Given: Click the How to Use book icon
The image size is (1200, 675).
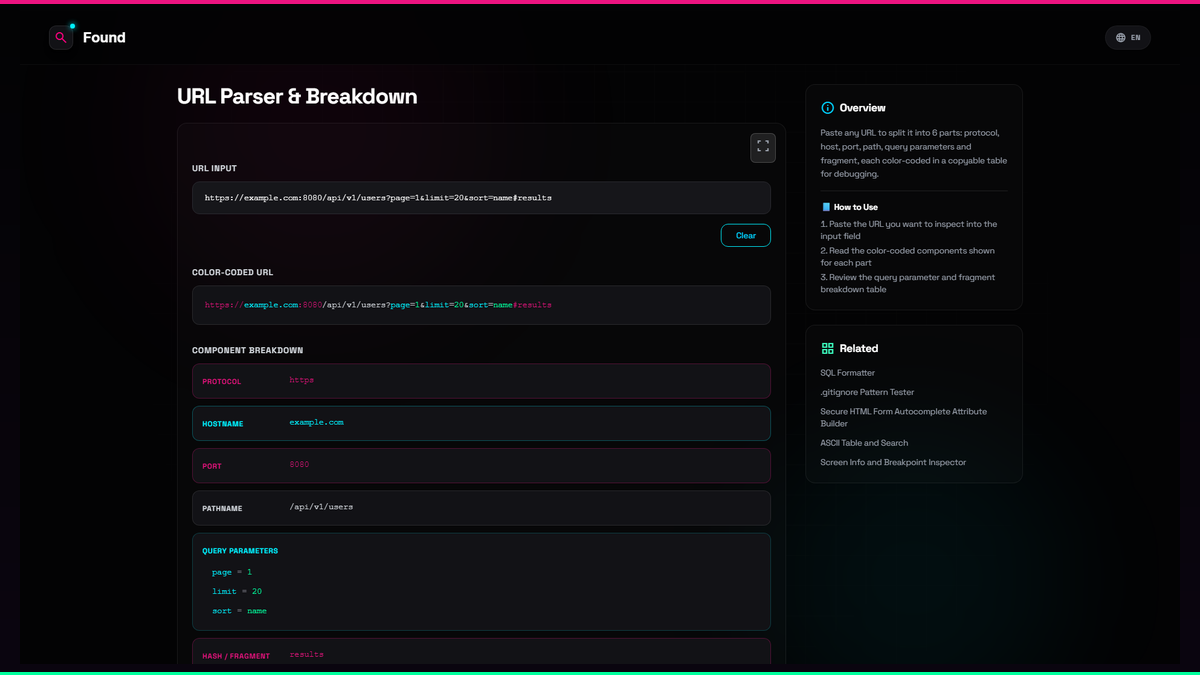Looking at the screenshot, I should click(x=826, y=207).
